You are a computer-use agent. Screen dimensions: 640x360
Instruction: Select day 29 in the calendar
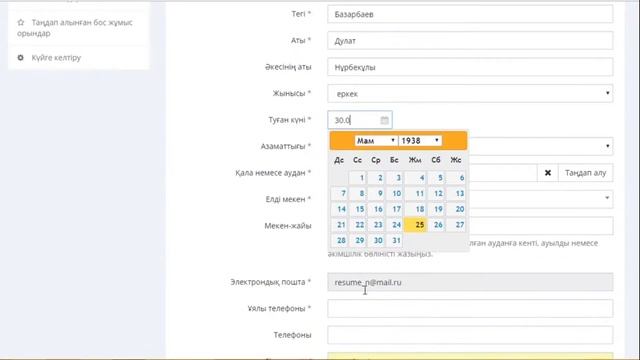click(x=358, y=240)
